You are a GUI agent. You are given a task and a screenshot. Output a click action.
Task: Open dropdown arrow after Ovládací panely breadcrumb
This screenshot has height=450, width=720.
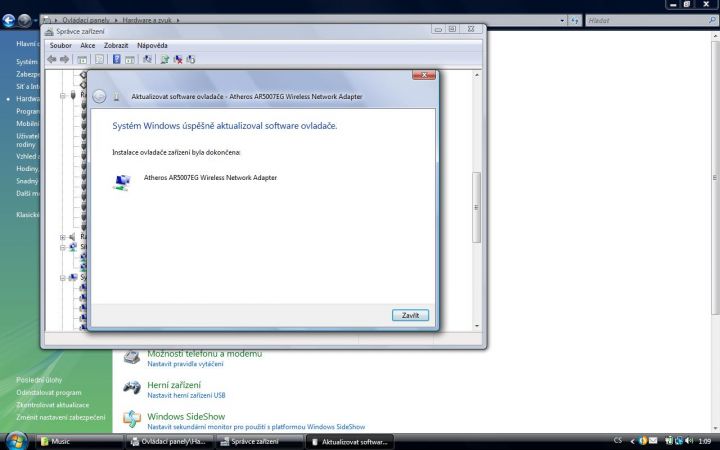pos(116,20)
